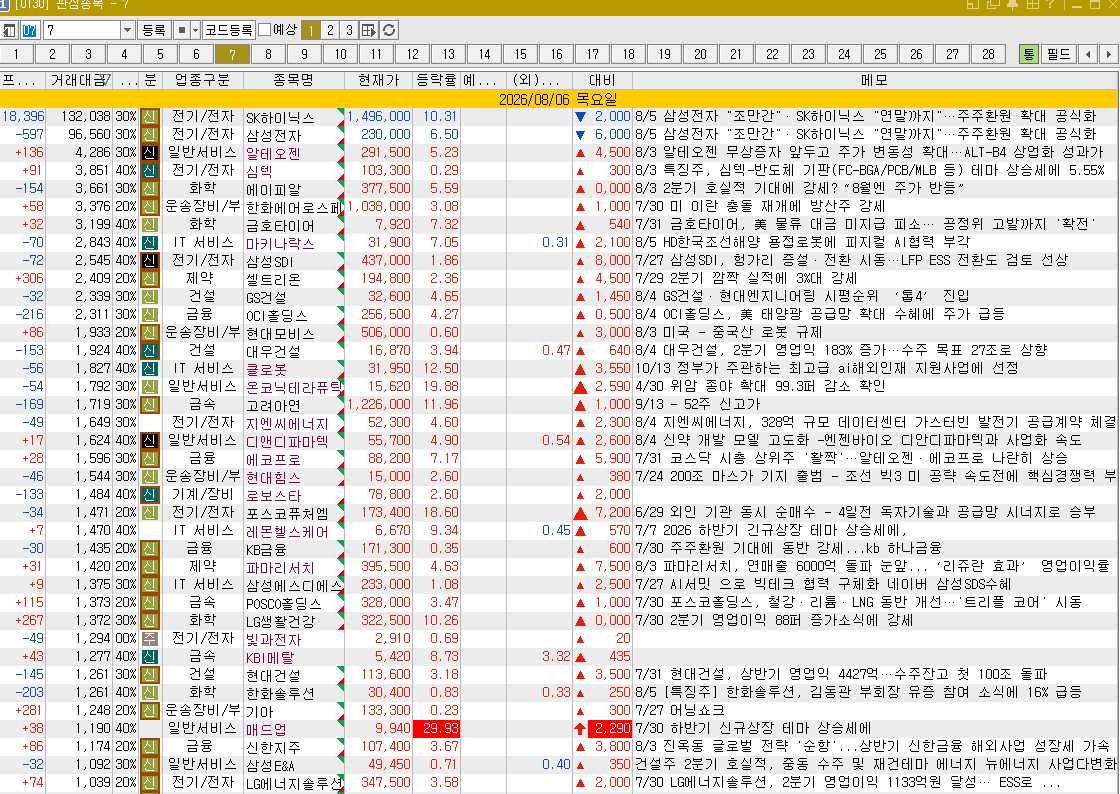This screenshot has height=794, width=1120.
Task: Click the 신 badge in 기아 row
Action: 149,710
